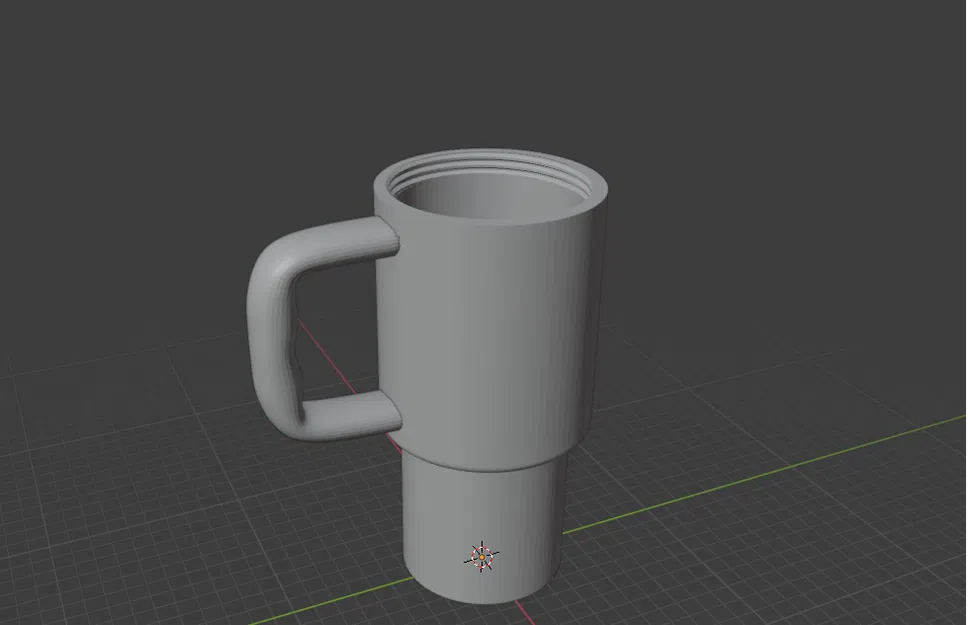Viewport: 971px width, 625px height.
Task: Click the threaded inner rim of the mug
Action: 489,171
